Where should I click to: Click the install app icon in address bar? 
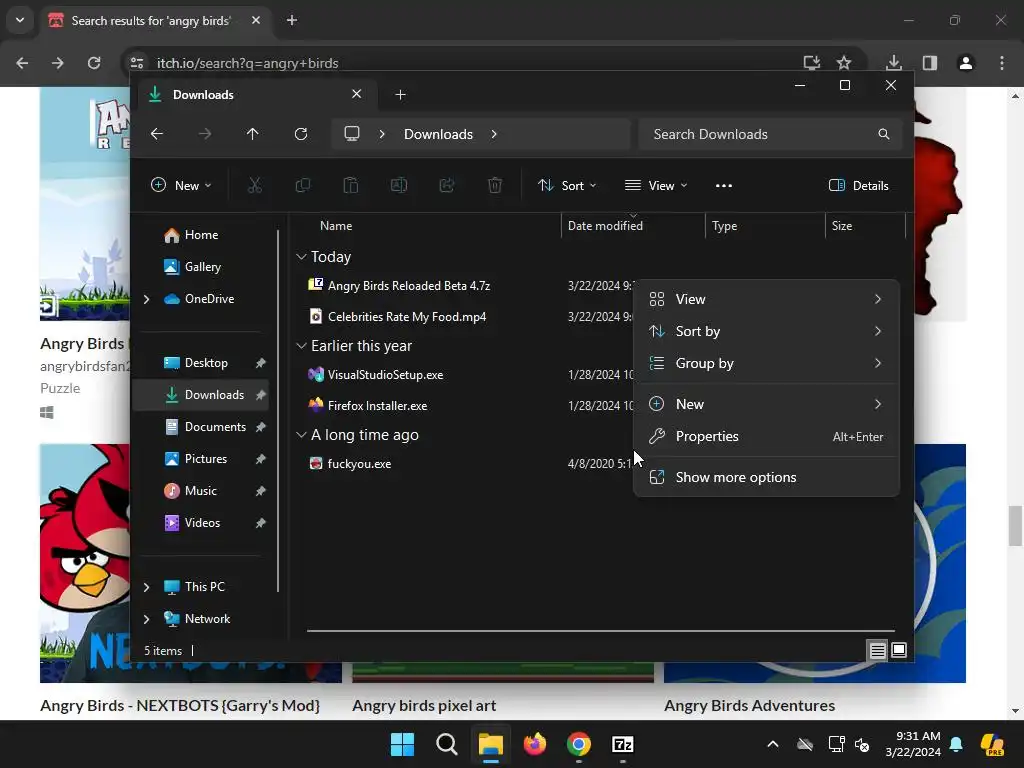click(812, 63)
